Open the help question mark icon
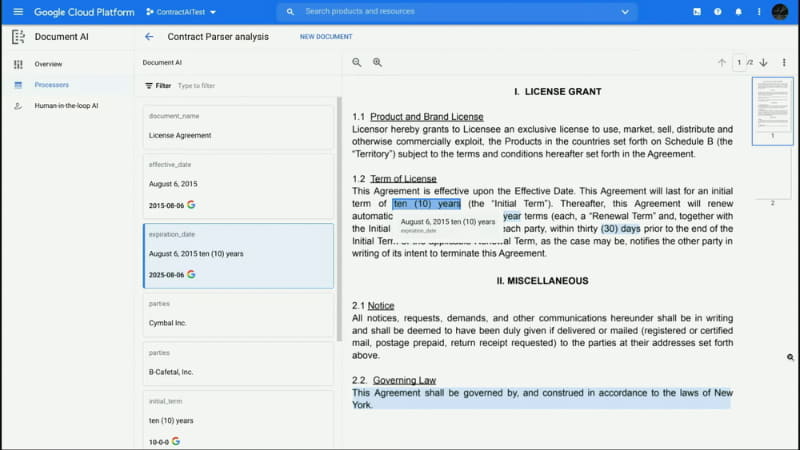The image size is (800, 450). click(718, 12)
